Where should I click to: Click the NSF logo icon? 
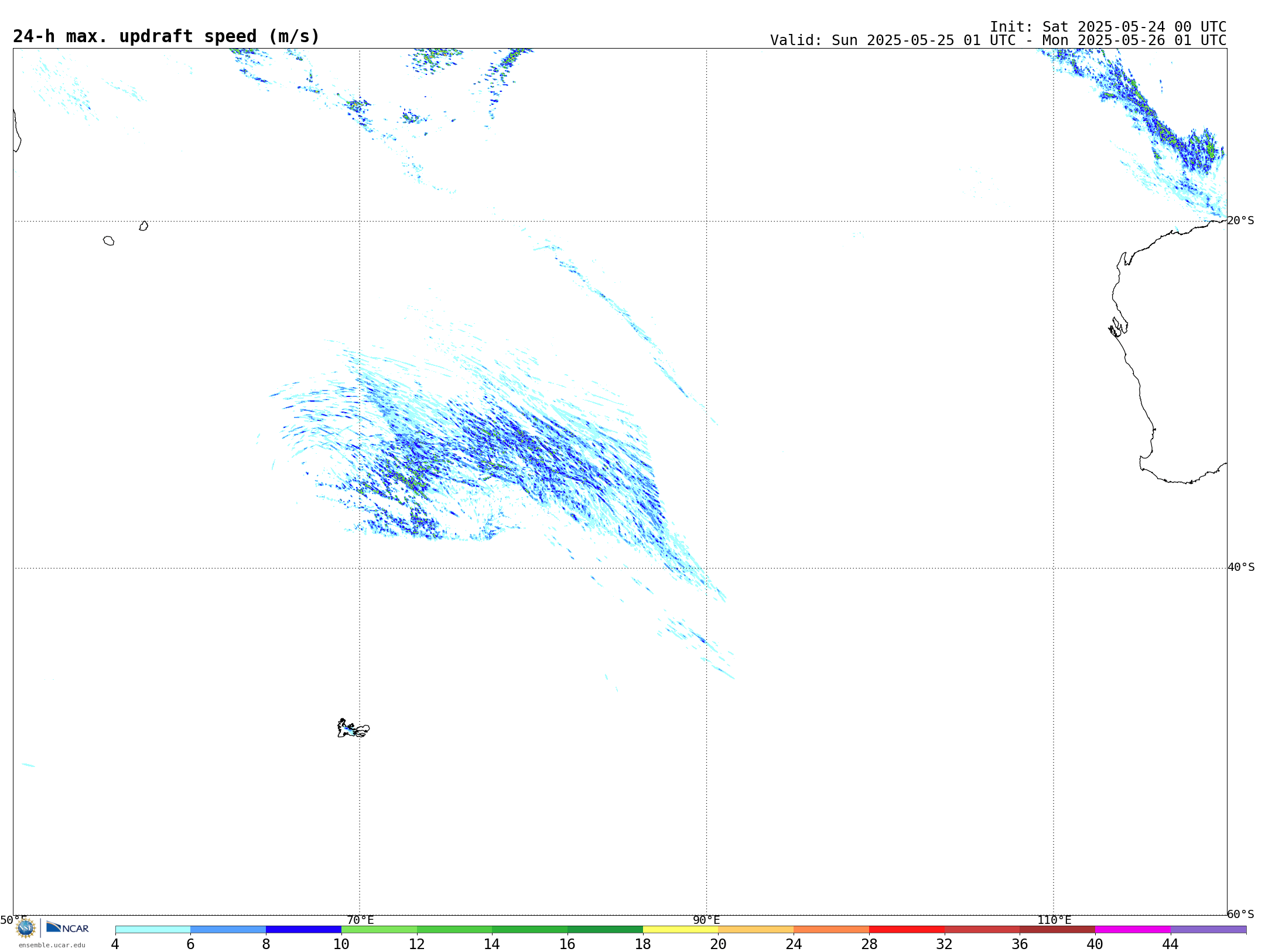pos(26,928)
